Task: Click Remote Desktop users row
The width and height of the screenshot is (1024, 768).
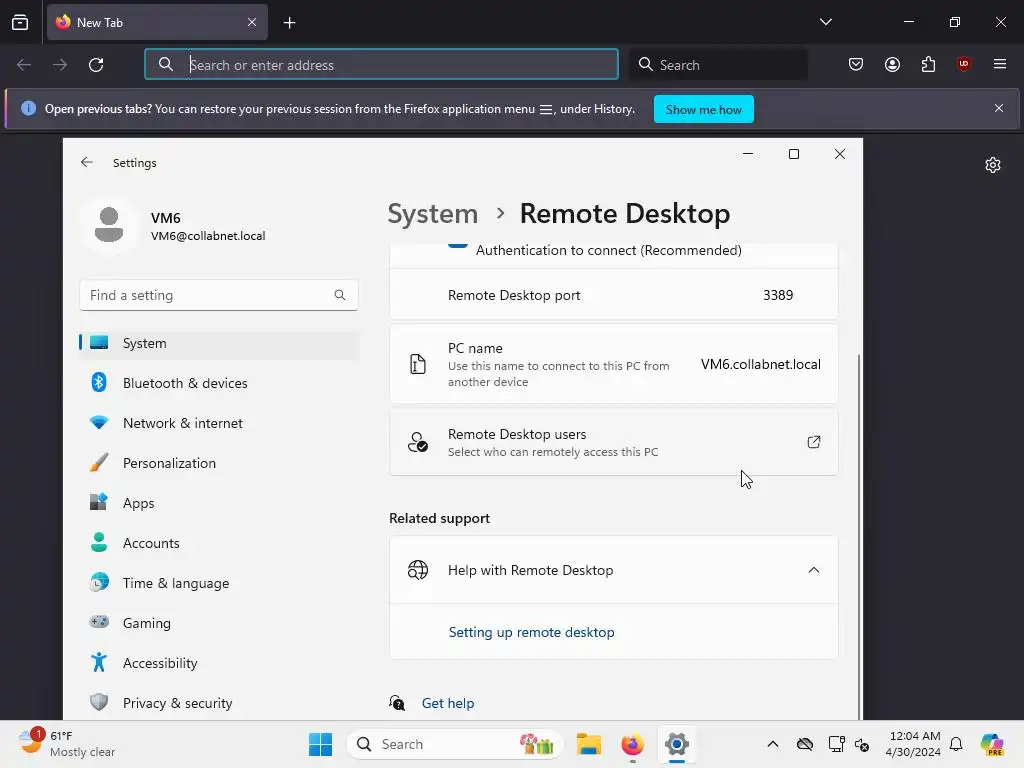Action: (x=614, y=442)
